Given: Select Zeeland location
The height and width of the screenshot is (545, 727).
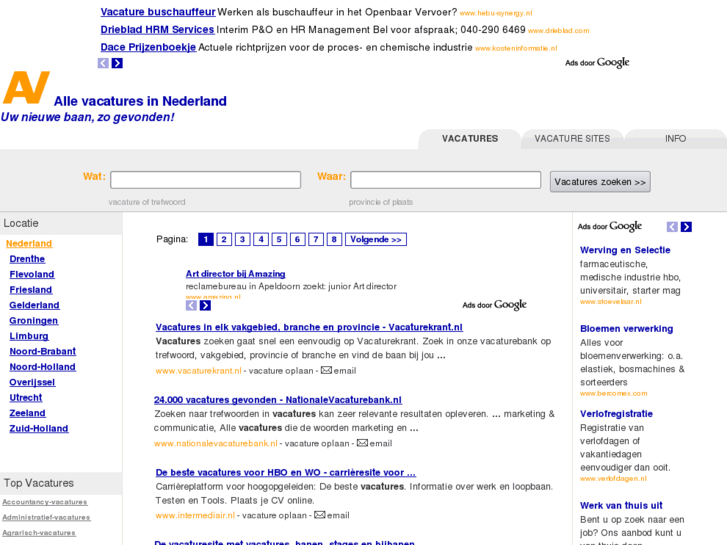Looking at the screenshot, I should [x=27, y=413].
